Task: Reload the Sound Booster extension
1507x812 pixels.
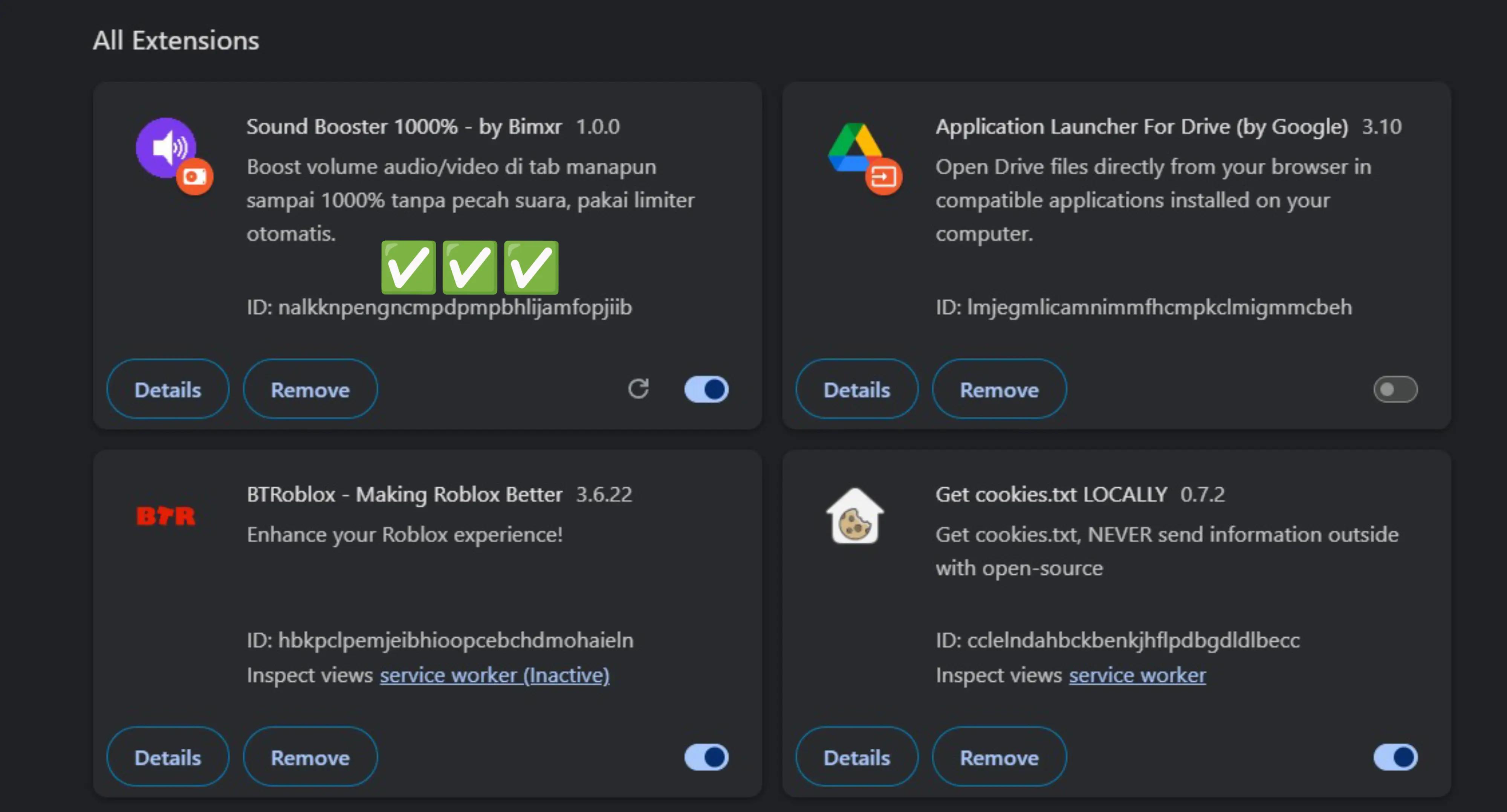Action: tap(638, 389)
